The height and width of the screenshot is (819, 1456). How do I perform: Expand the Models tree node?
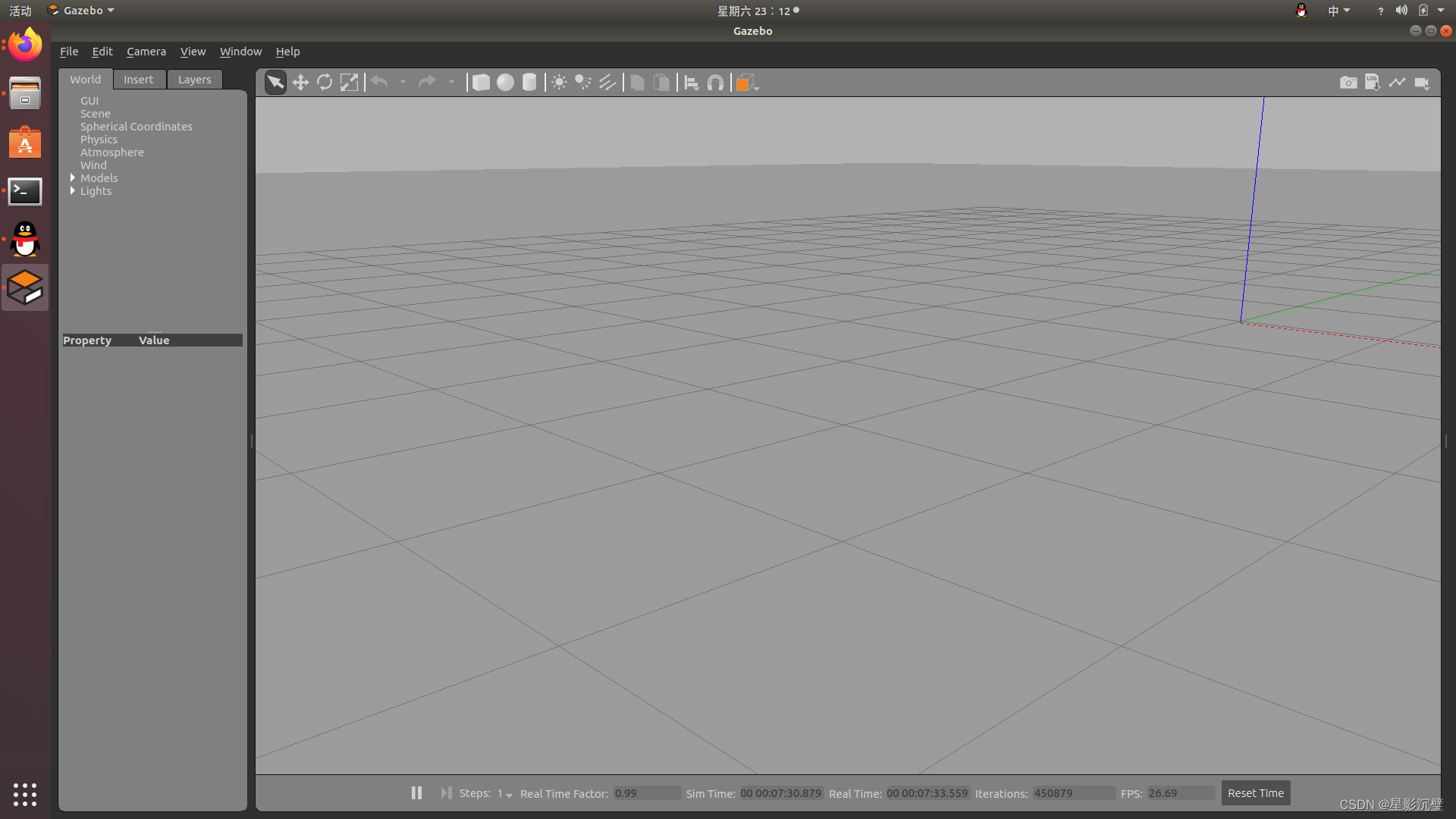pyautogui.click(x=73, y=178)
